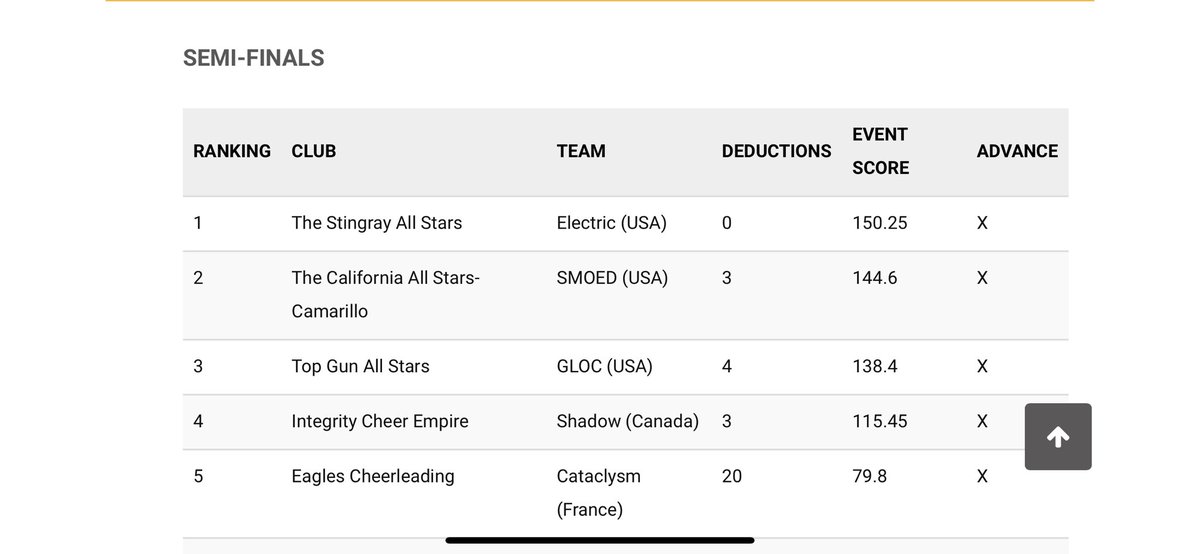The height and width of the screenshot is (554, 1200).
Task: Click the Shadow (Canada) team cell
Action: 627,421
